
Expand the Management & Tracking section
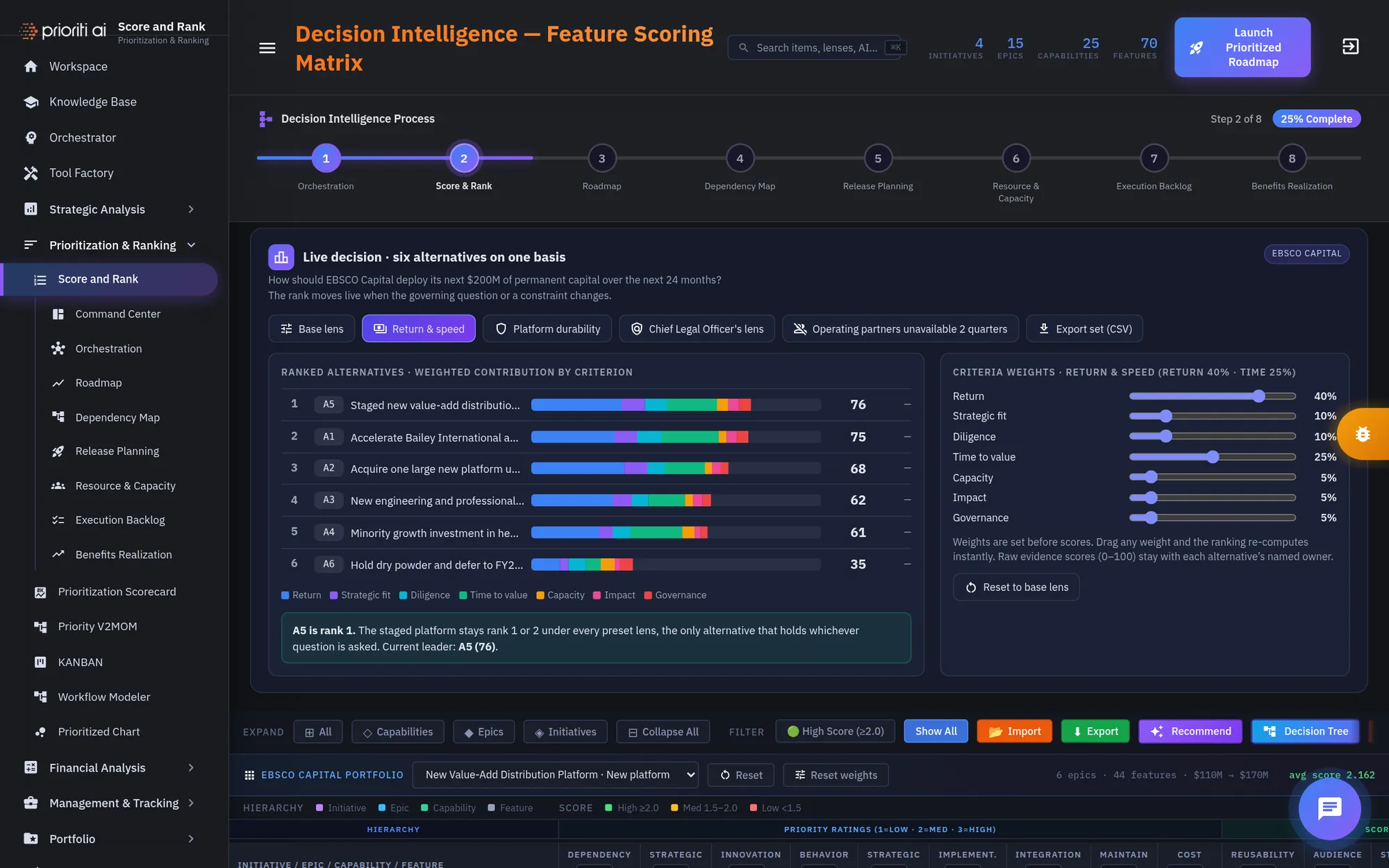pyautogui.click(x=191, y=803)
